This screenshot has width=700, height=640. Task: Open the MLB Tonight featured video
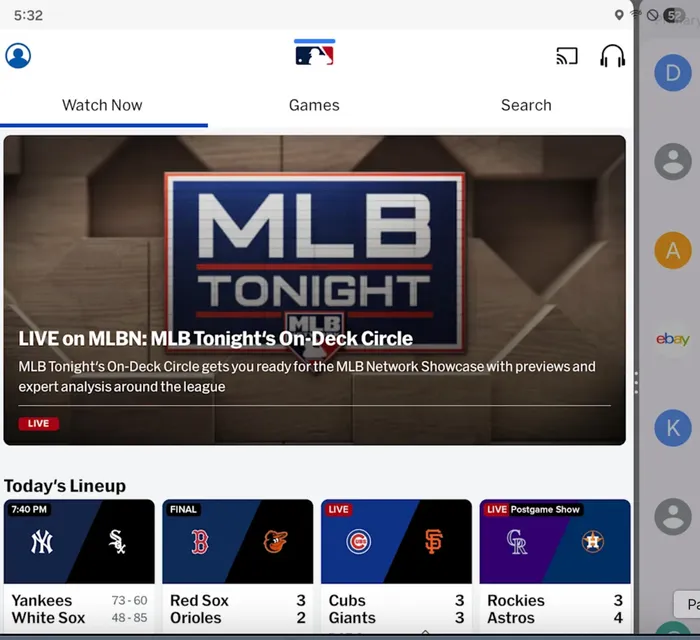pyautogui.click(x=315, y=290)
